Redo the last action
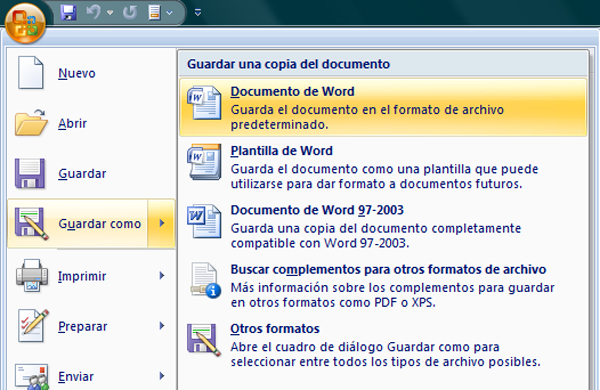600x390 pixels. [x=130, y=13]
